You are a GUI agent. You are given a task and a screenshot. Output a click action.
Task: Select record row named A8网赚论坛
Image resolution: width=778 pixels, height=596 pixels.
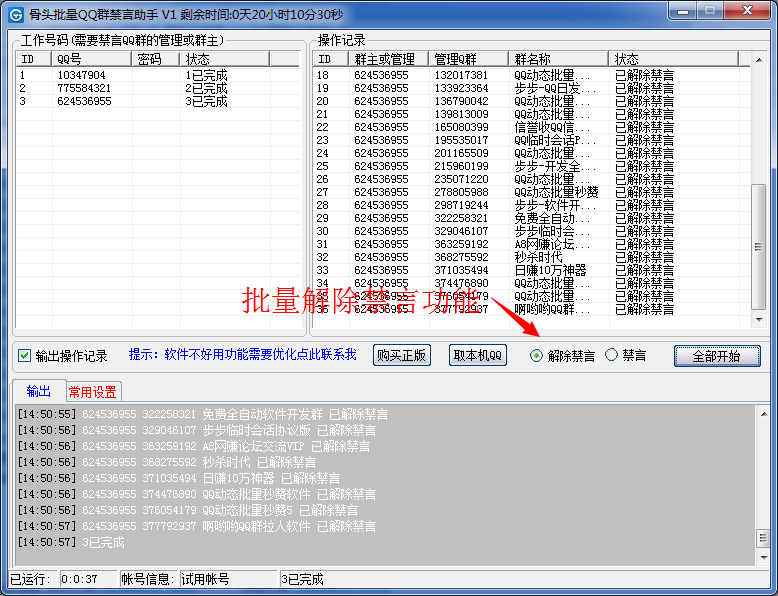click(532, 244)
